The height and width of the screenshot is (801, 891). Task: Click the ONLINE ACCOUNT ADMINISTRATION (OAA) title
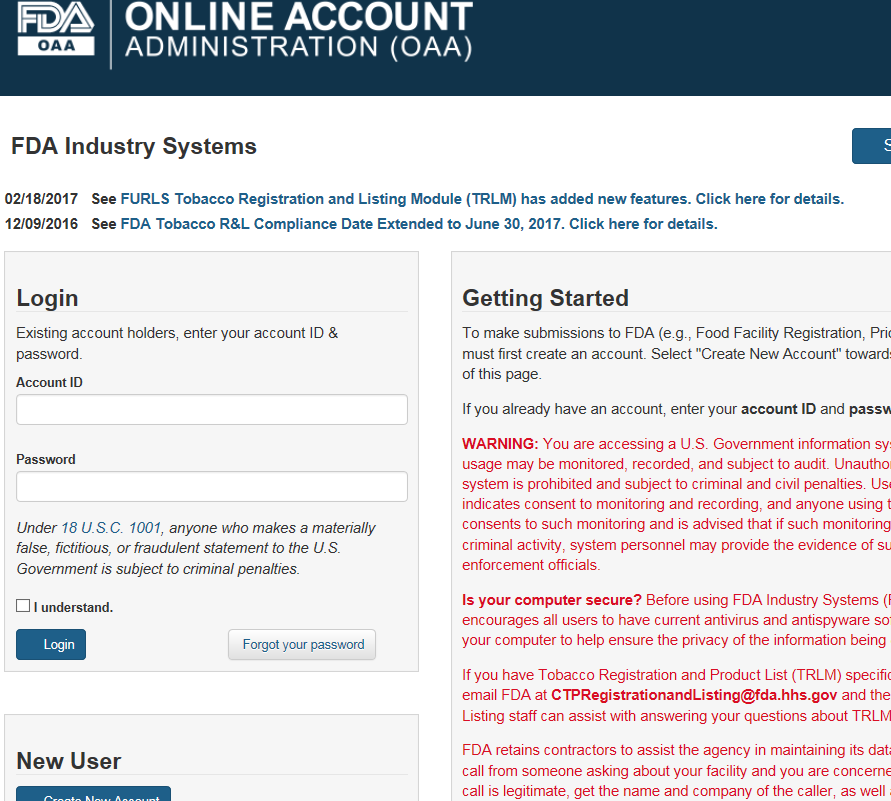pyautogui.click(x=299, y=31)
